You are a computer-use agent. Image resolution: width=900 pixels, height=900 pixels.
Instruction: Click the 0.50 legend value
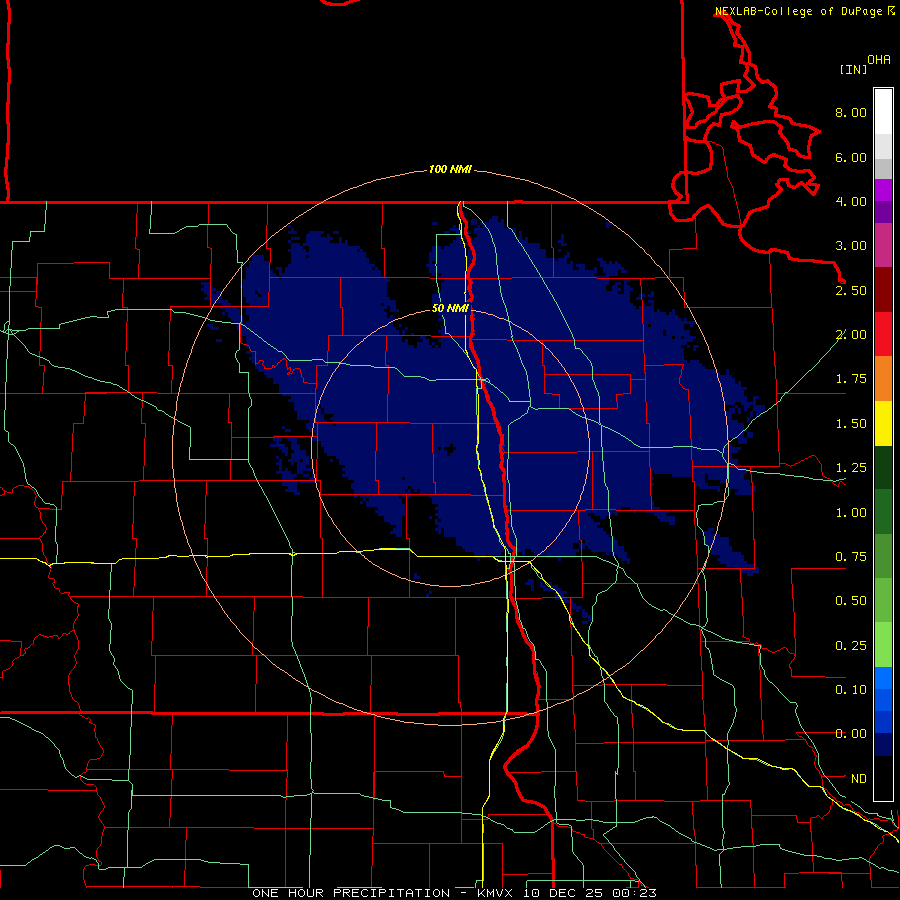click(x=851, y=601)
